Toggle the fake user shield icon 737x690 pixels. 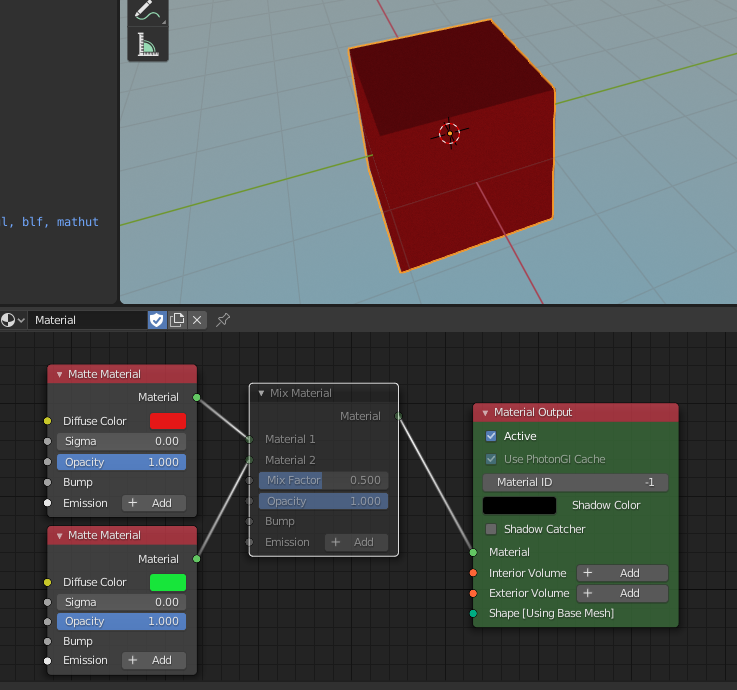[x=157, y=320]
